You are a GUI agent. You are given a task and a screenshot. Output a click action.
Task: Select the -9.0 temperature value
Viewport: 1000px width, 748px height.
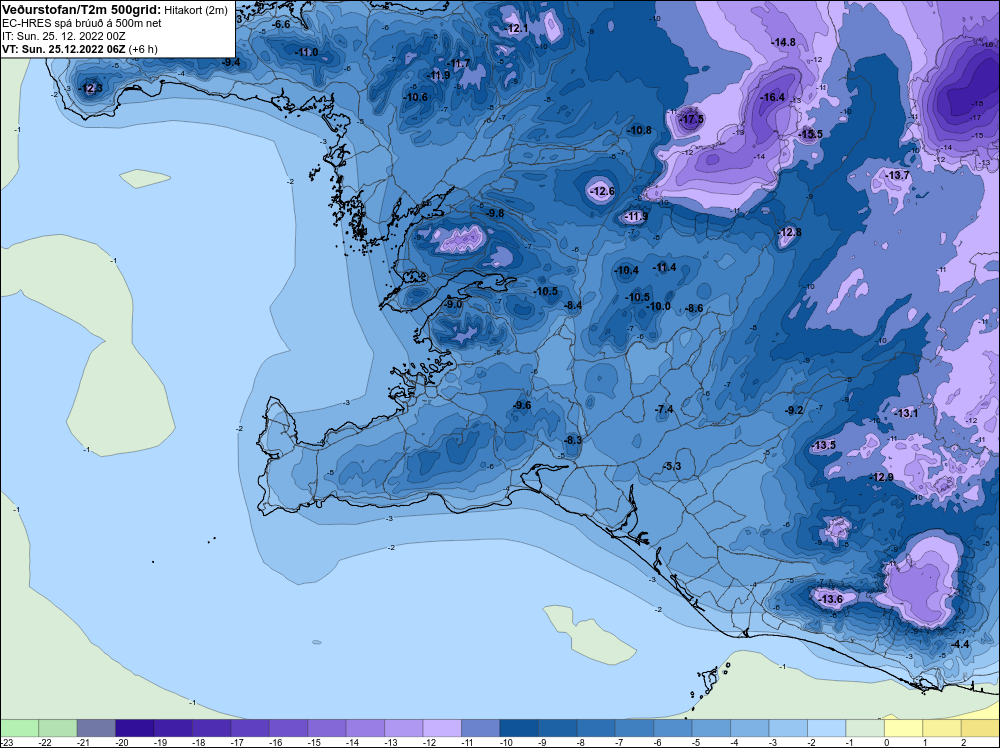(x=452, y=304)
